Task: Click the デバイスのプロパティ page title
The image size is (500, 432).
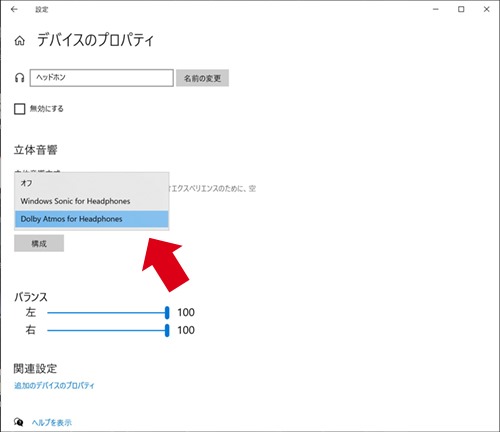Action: tap(95, 40)
